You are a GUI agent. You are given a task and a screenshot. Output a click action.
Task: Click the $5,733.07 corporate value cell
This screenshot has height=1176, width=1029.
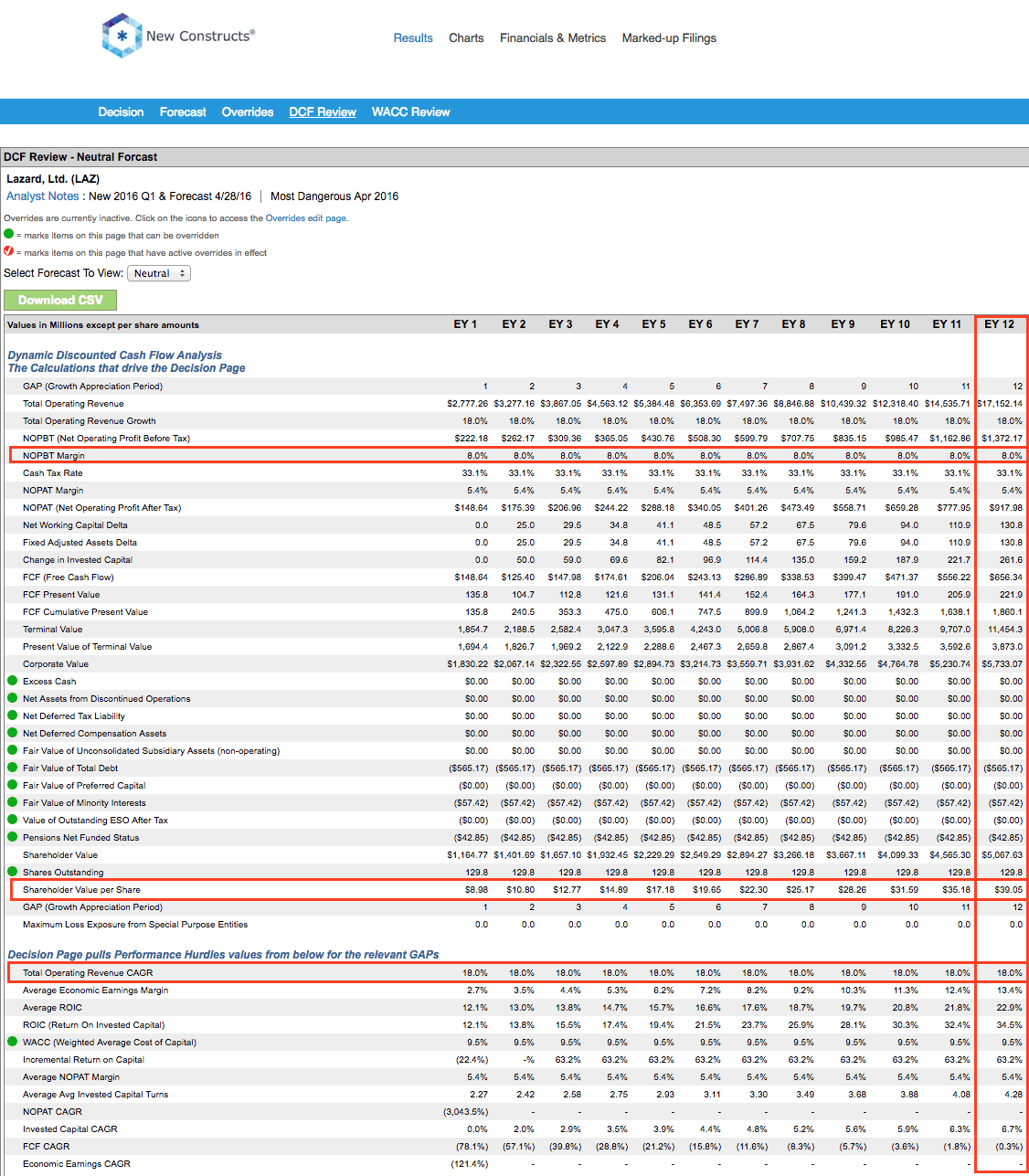1002,663
